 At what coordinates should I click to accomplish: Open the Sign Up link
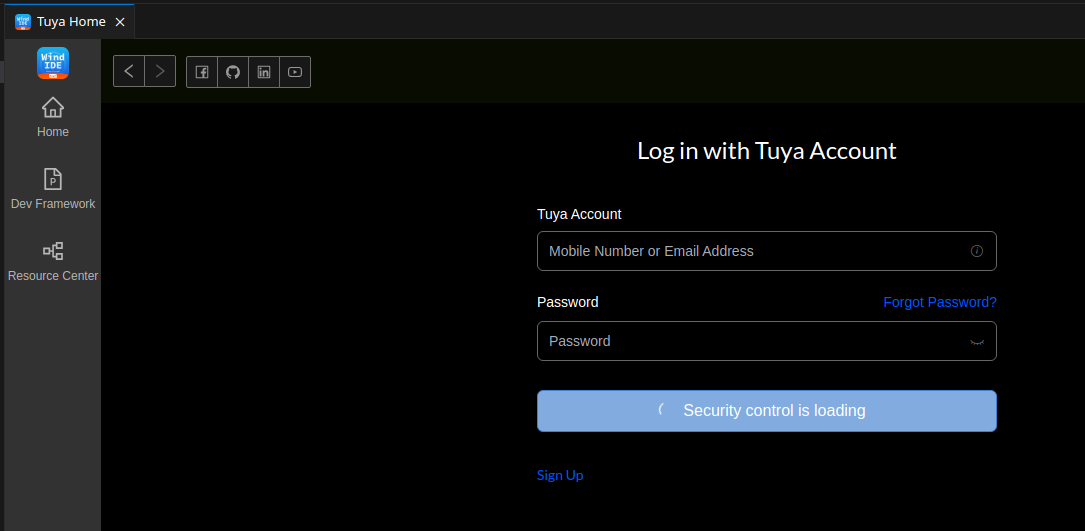[560, 475]
